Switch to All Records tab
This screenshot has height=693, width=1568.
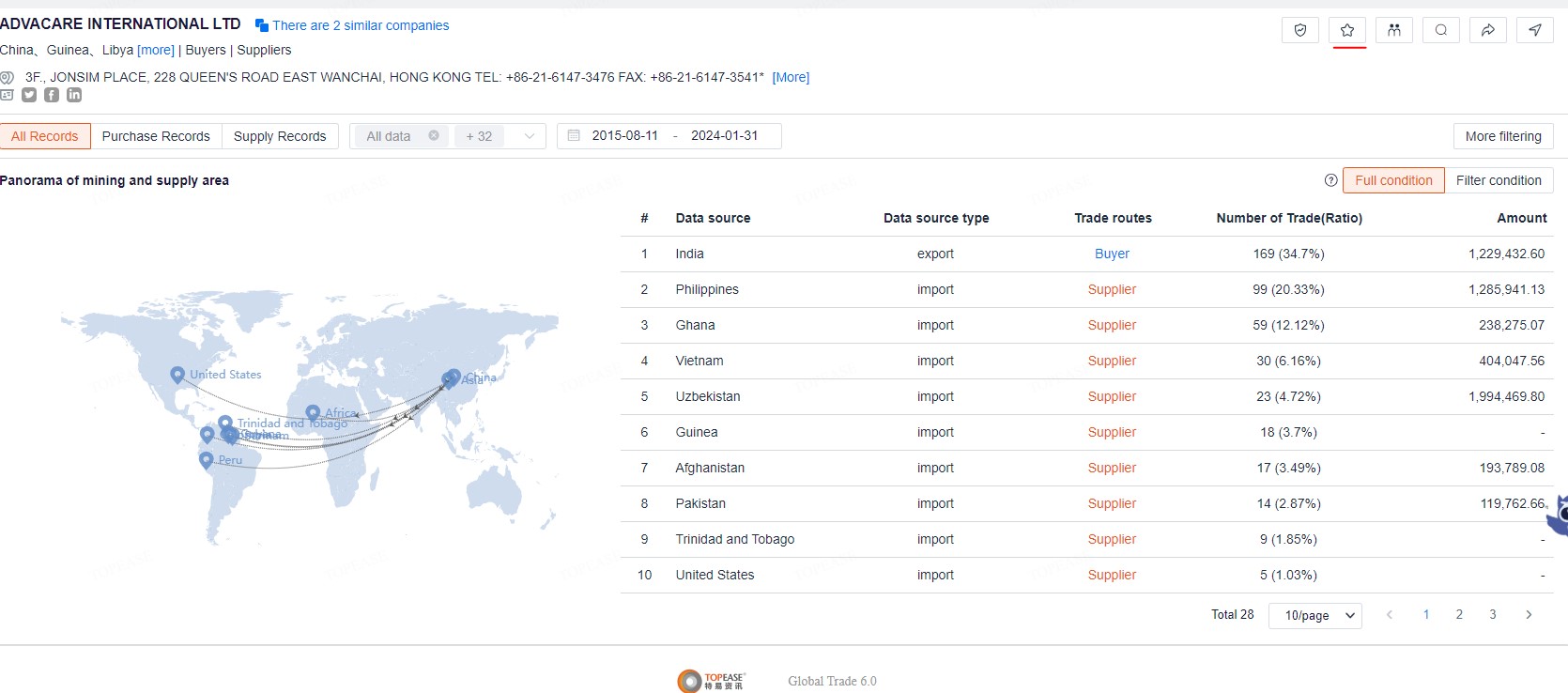[x=45, y=136]
